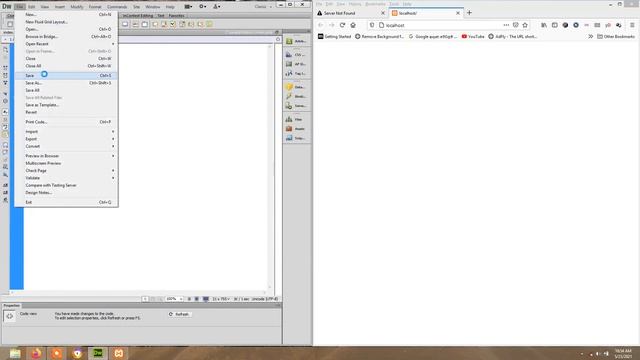This screenshot has height=360, width=640.
Task: Reload the page in Firefox
Action: (x=342, y=25)
